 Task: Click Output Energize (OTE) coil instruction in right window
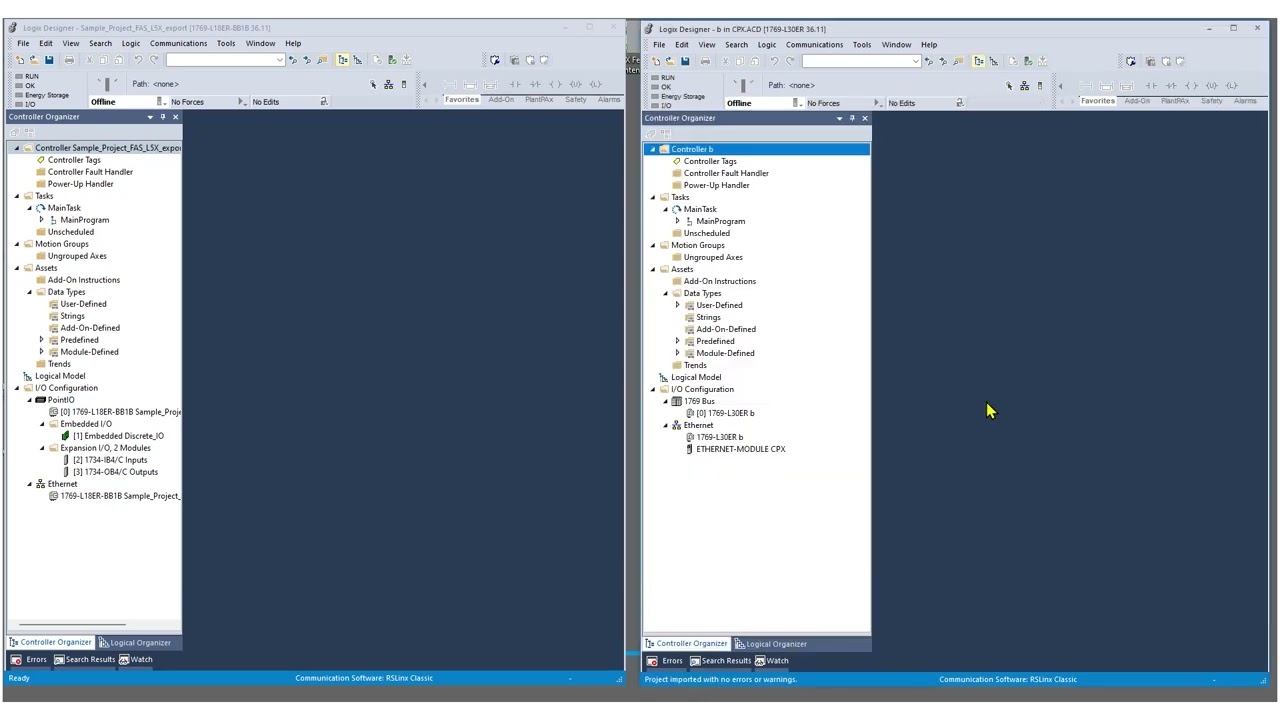click(1191, 86)
